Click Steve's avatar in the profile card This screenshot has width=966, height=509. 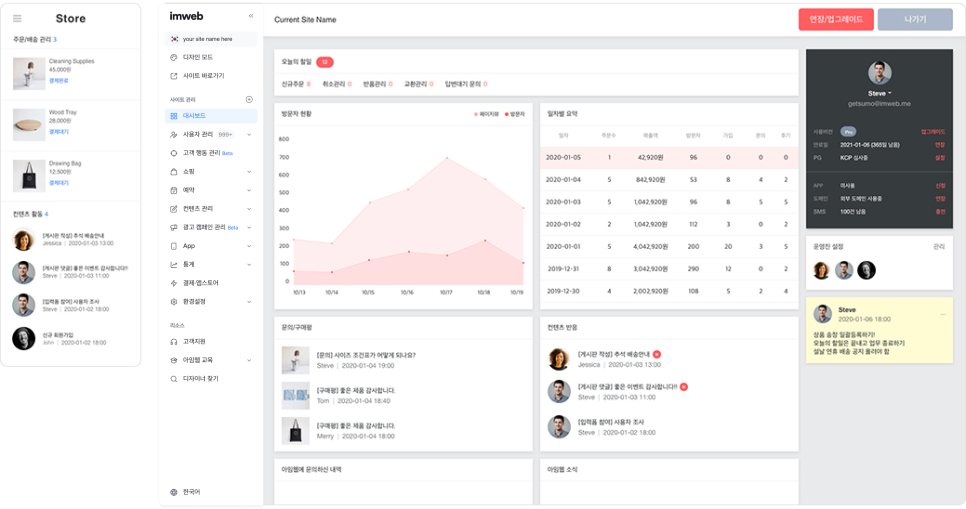pyautogui.click(x=880, y=73)
